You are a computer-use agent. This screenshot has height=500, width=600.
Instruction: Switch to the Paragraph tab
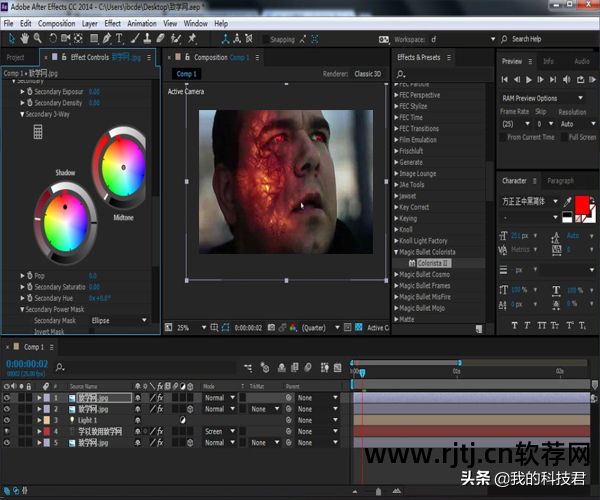[560, 181]
